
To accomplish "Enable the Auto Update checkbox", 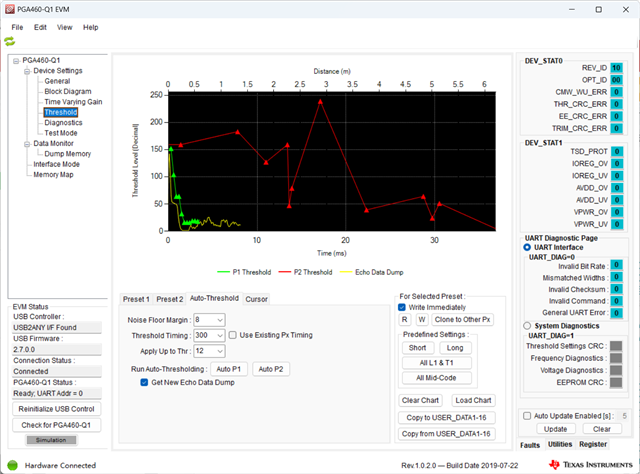I will point(527,416).
